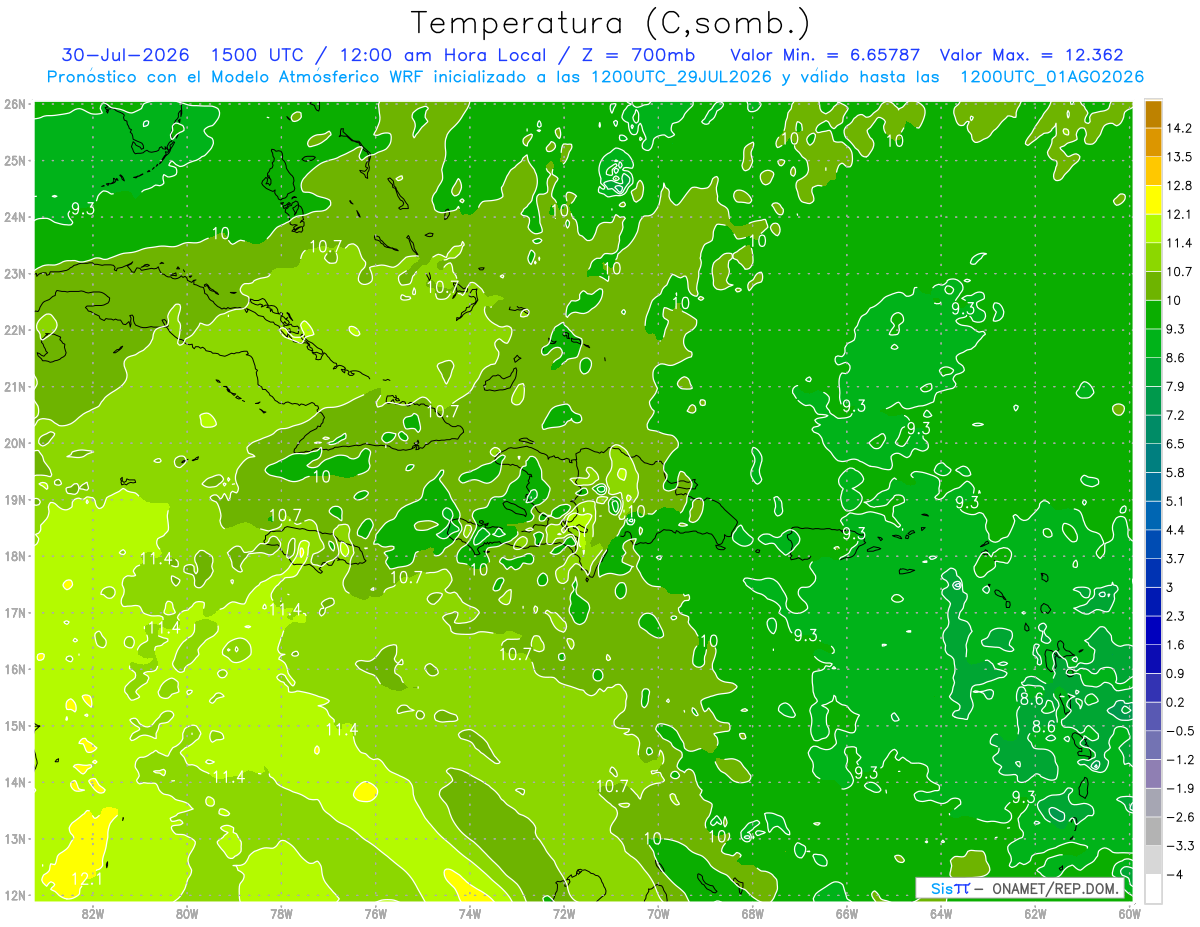The width and height of the screenshot is (1200, 927).
Task: Click the '1200UTC_29JUL2026' initialization time
Action: (680, 77)
